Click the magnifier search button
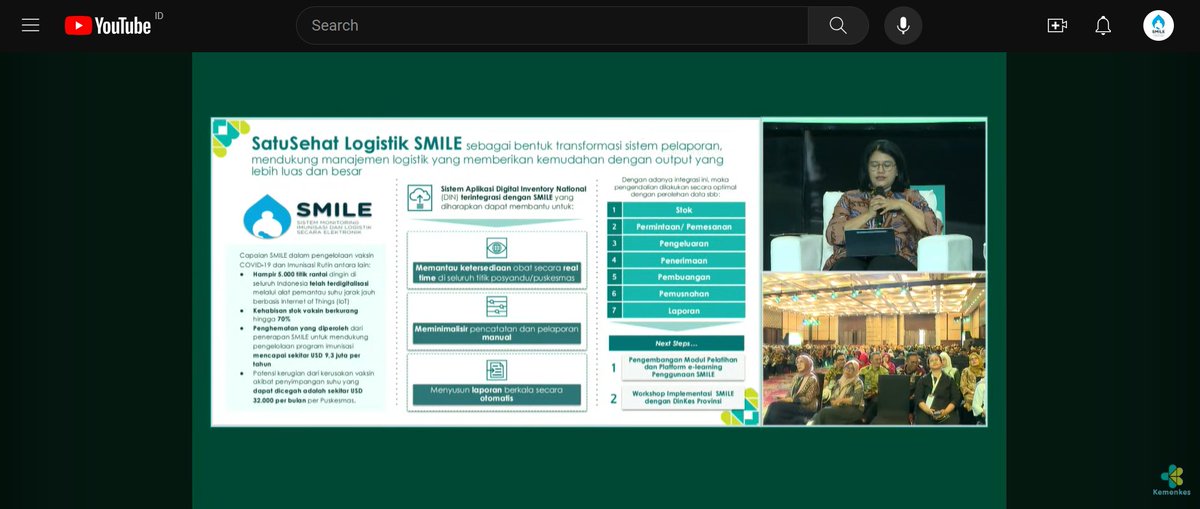 pos(838,25)
